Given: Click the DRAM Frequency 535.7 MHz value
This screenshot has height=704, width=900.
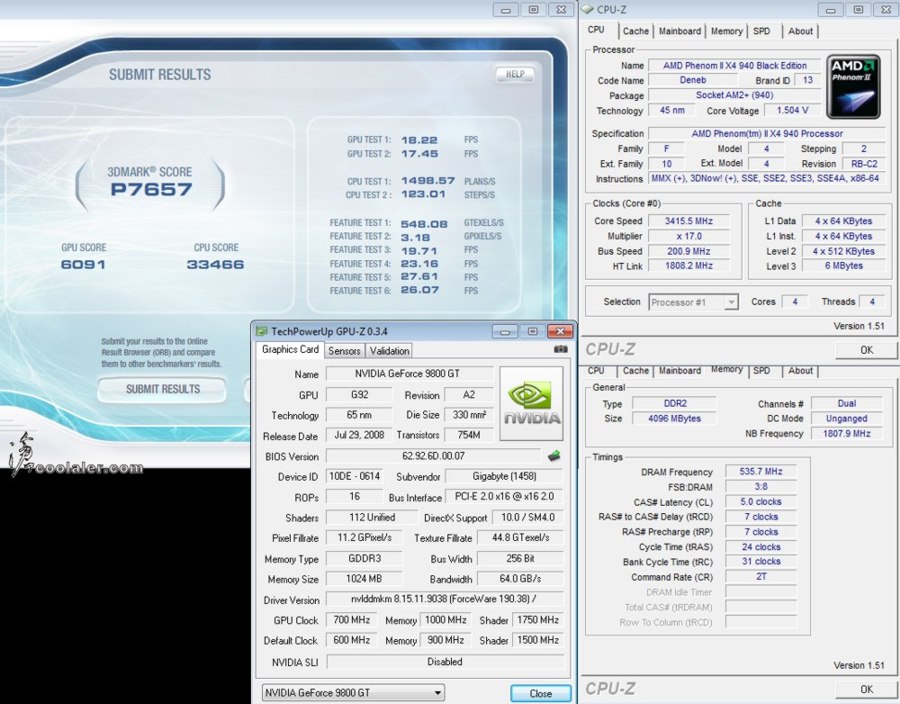Looking at the screenshot, I should [761, 471].
